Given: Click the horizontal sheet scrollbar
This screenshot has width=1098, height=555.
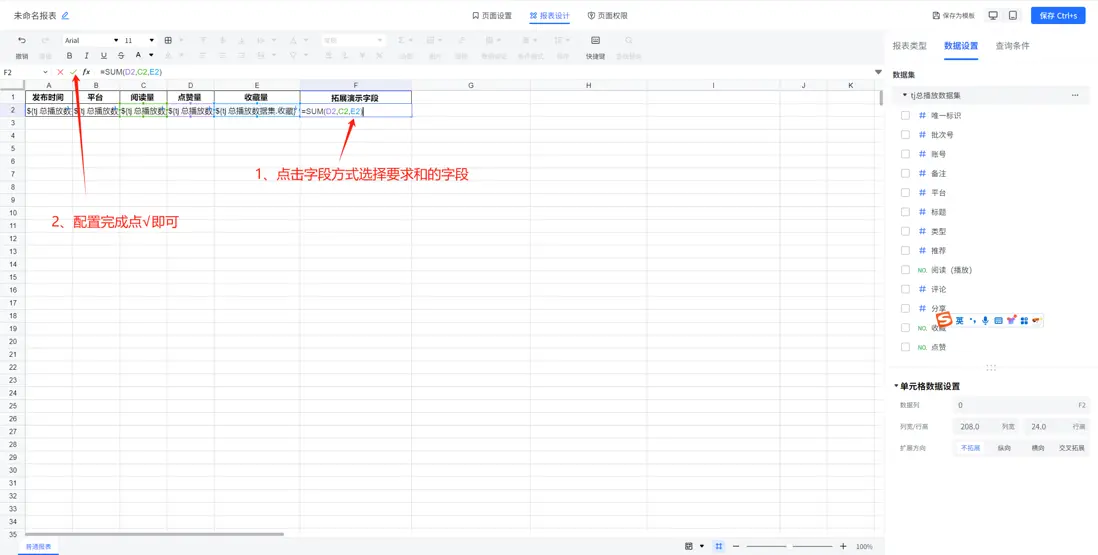Looking at the screenshot, I should [x=154, y=534].
